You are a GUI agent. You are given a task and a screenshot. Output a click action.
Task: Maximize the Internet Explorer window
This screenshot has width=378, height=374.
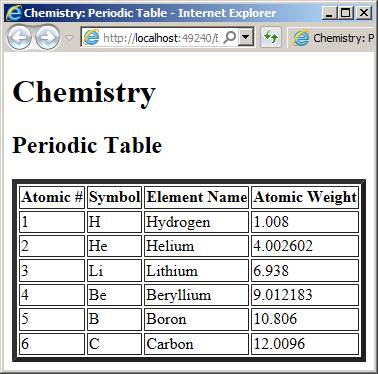[346, 13]
